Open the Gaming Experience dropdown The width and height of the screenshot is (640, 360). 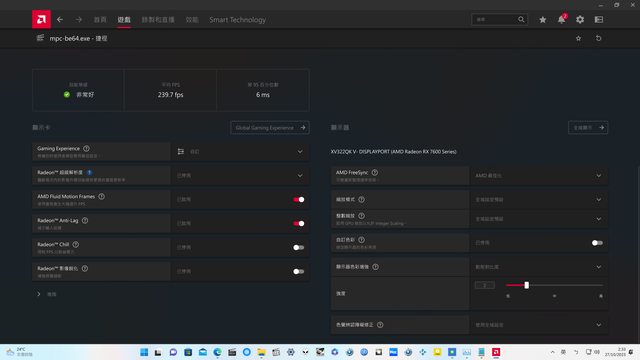240,151
